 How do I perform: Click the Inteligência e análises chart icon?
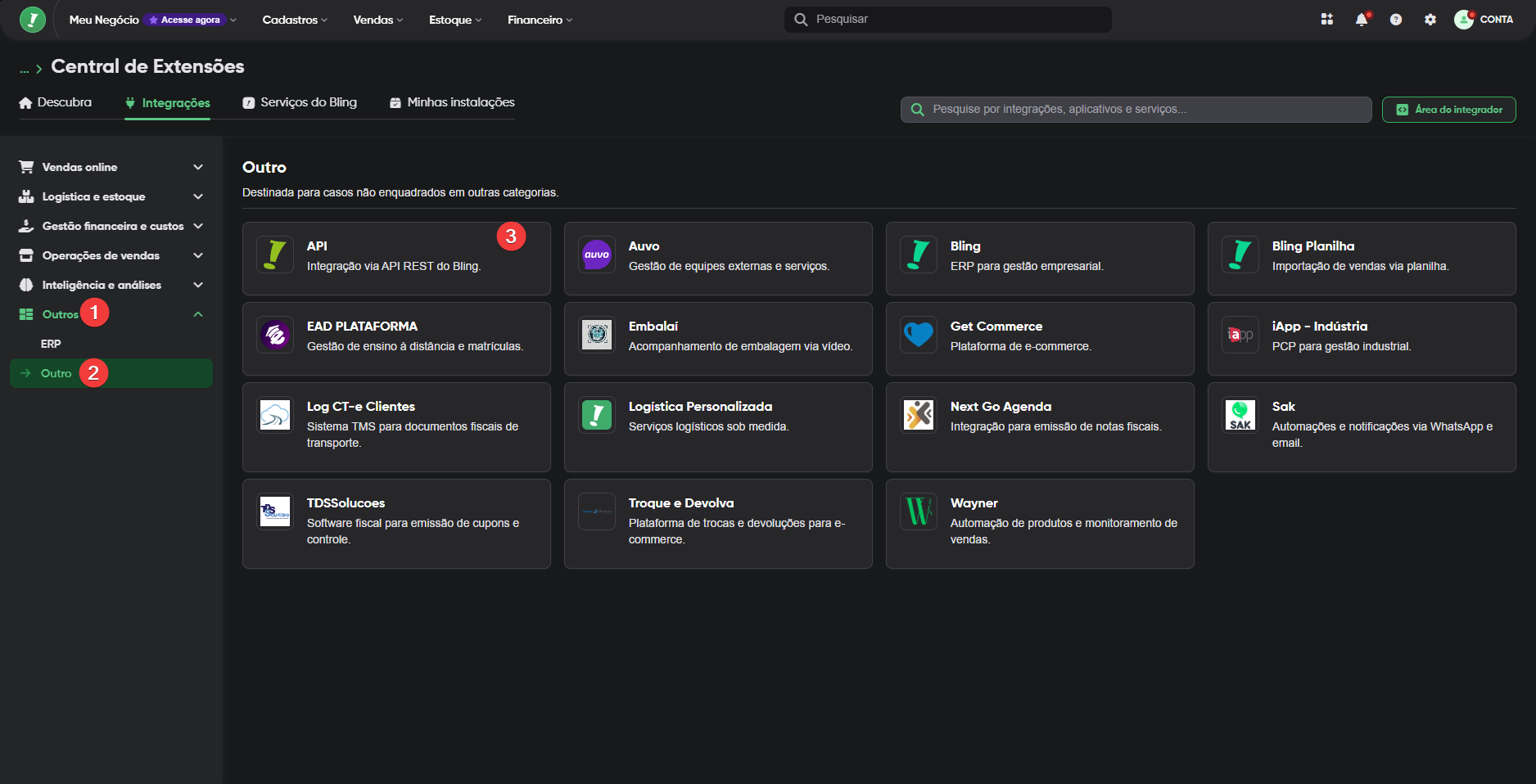pos(26,285)
